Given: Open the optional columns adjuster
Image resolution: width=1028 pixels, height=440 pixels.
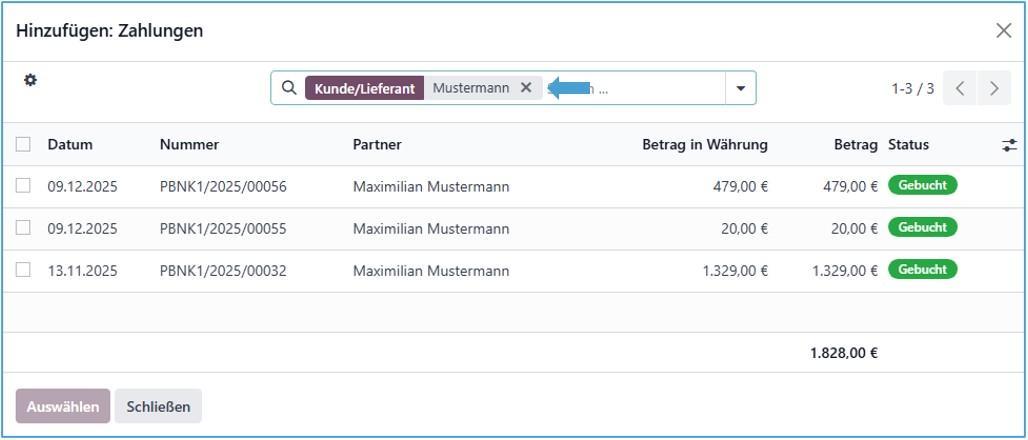Looking at the screenshot, I should tap(1009, 145).
